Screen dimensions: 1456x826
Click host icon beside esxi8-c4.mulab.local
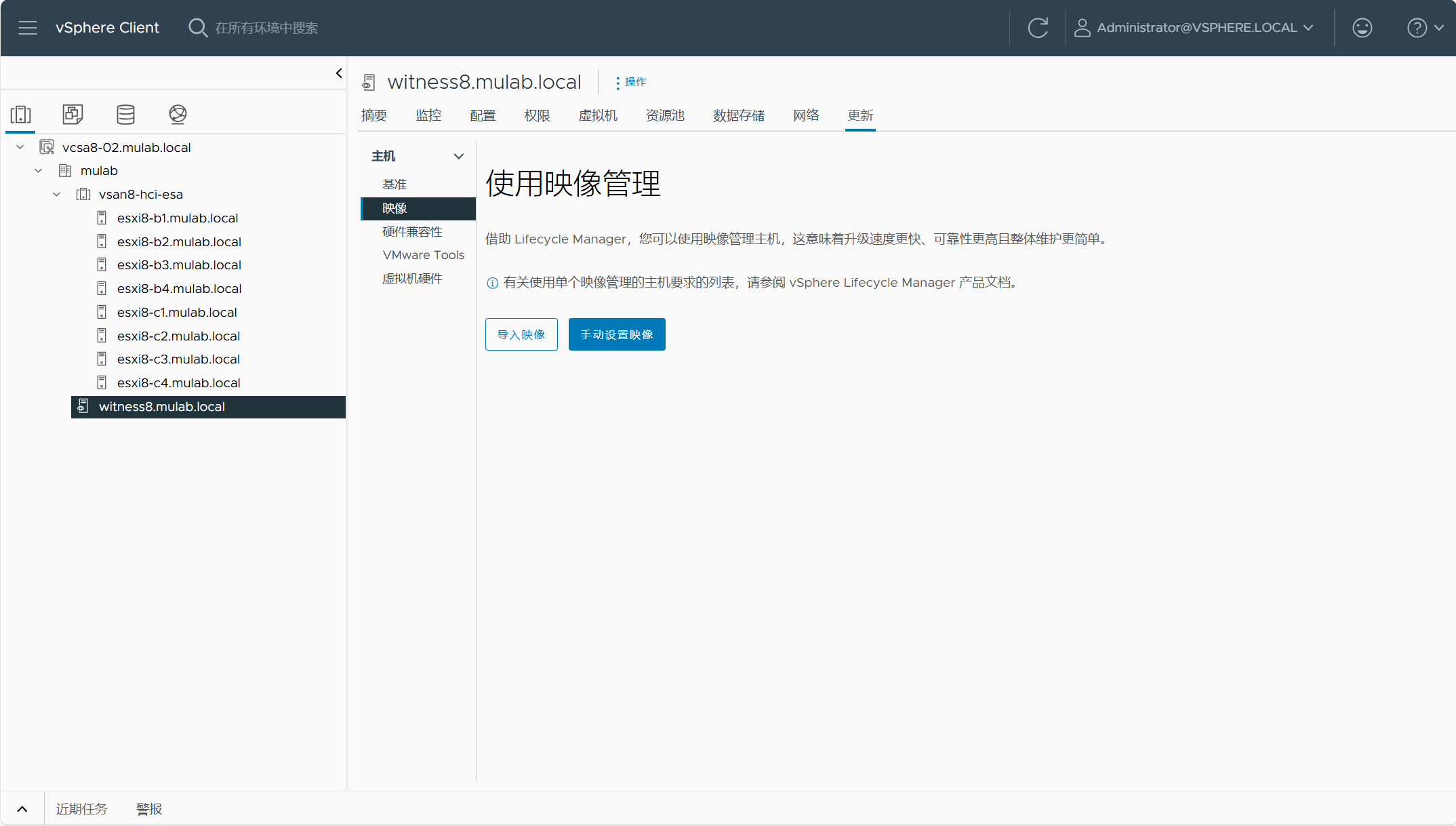coord(102,382)
